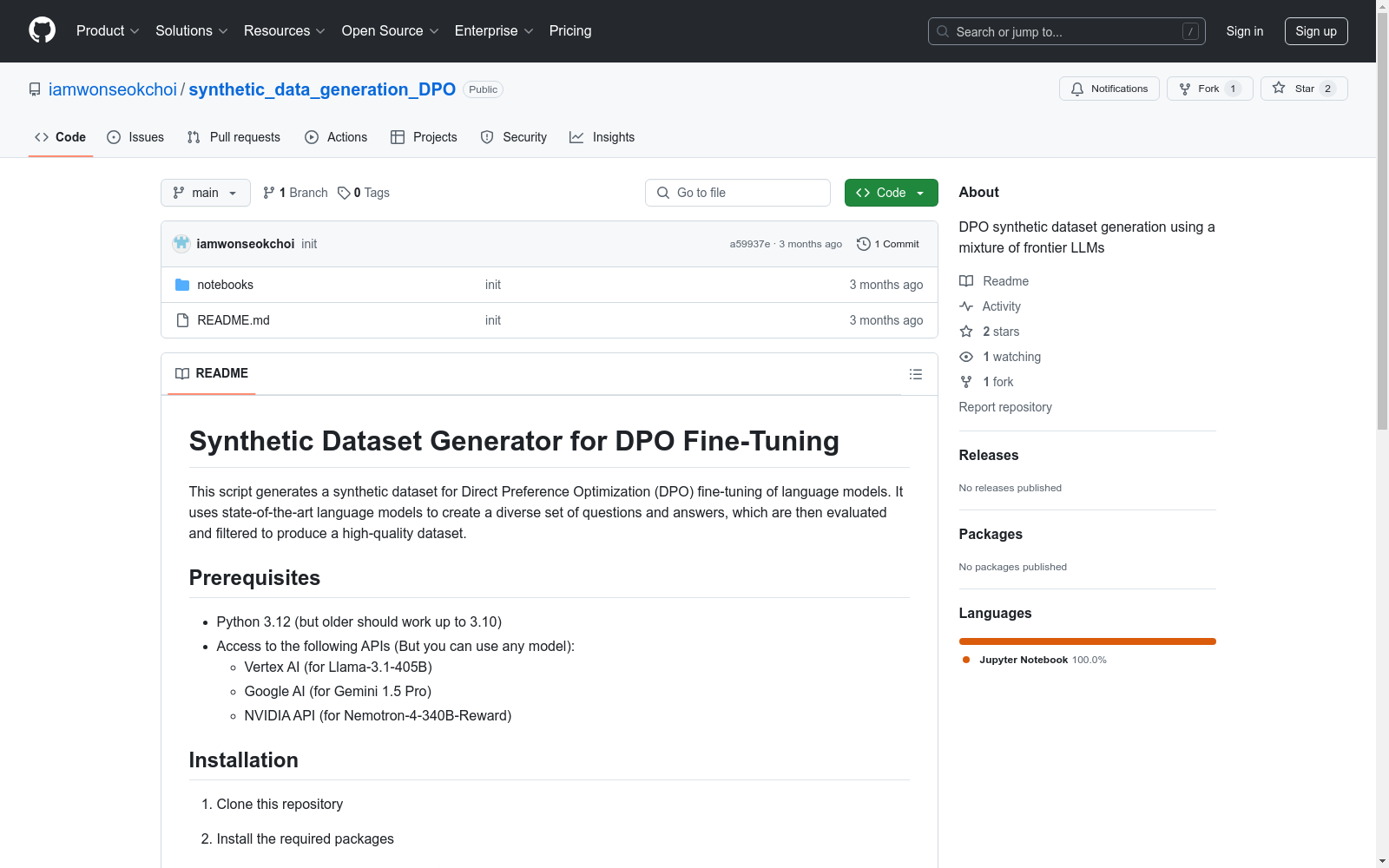Open commit hash a59937e
Screen dimensions: 1389x868
pos(750,244)
